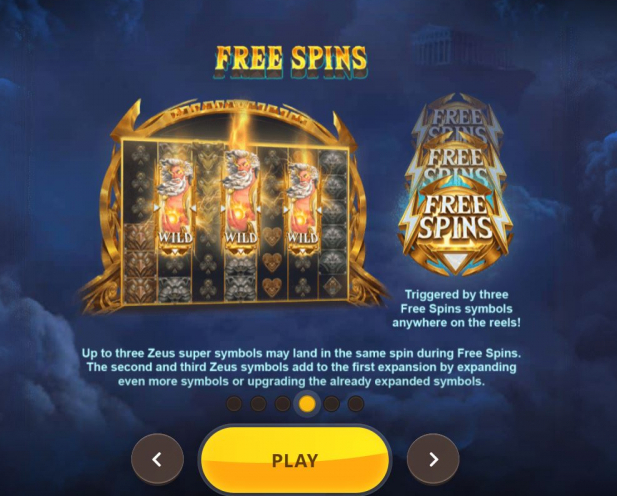617x496 pixels.
Task: Click the center Zeus WILD symbol
Action: [x=240, y=203]
